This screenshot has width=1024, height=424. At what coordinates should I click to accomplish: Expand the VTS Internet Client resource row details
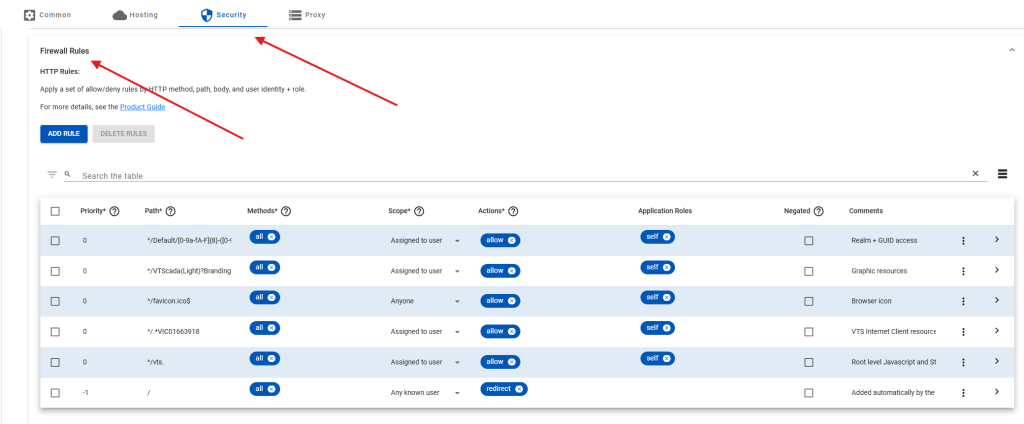[996, 330]
